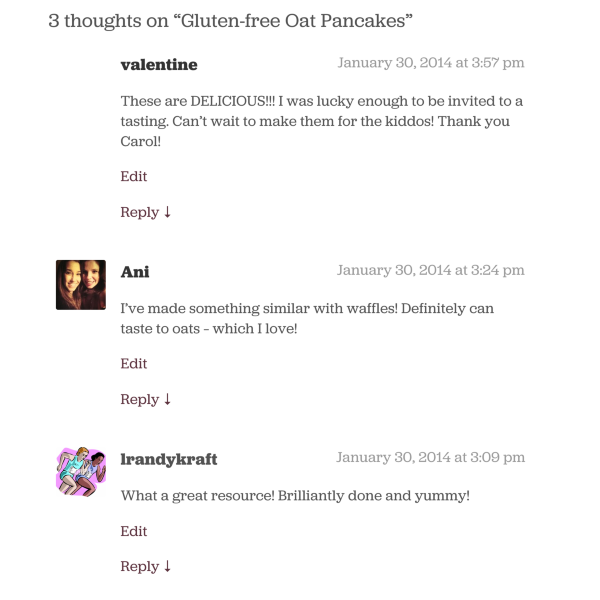Click lrandykraft's cartoon avatar image

coord(81,471)
